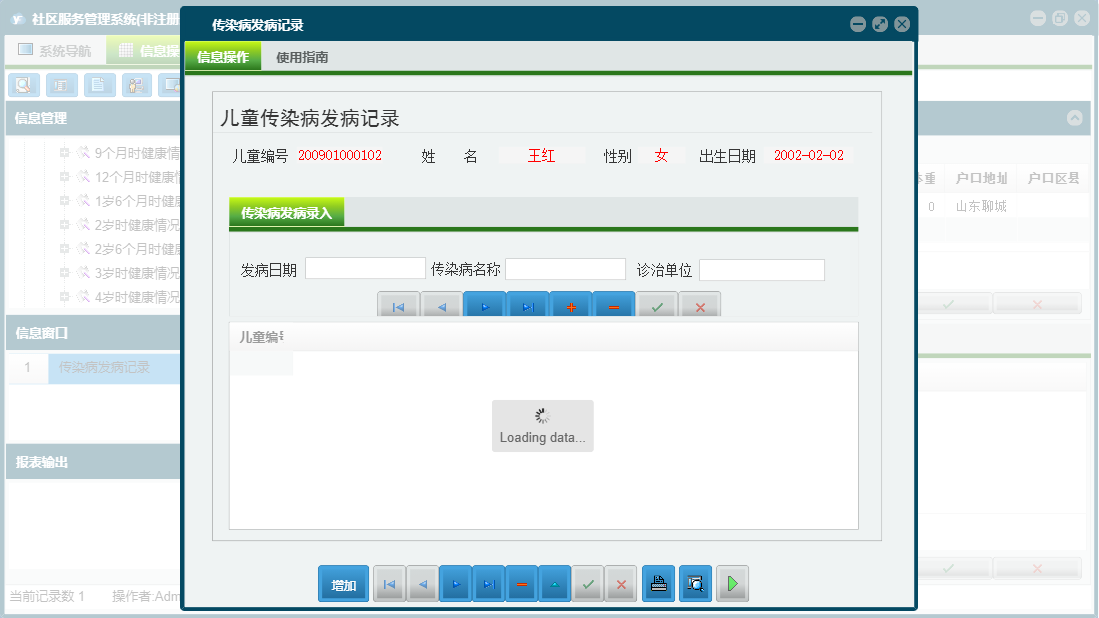The height and width of the screenshot is (618, 1099).
Task: Click the insert record plus icon
Action: 570,305
